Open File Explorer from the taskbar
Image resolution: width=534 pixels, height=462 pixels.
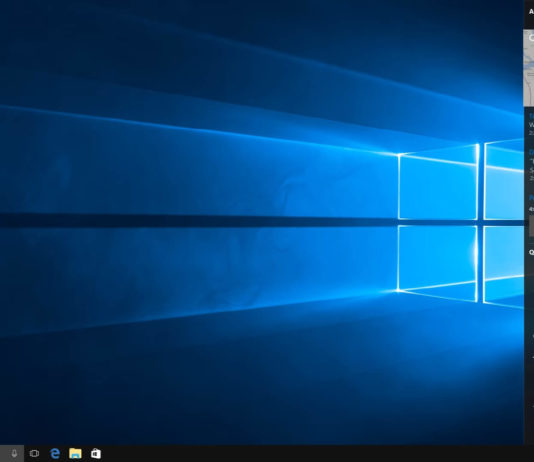point(75,453)
